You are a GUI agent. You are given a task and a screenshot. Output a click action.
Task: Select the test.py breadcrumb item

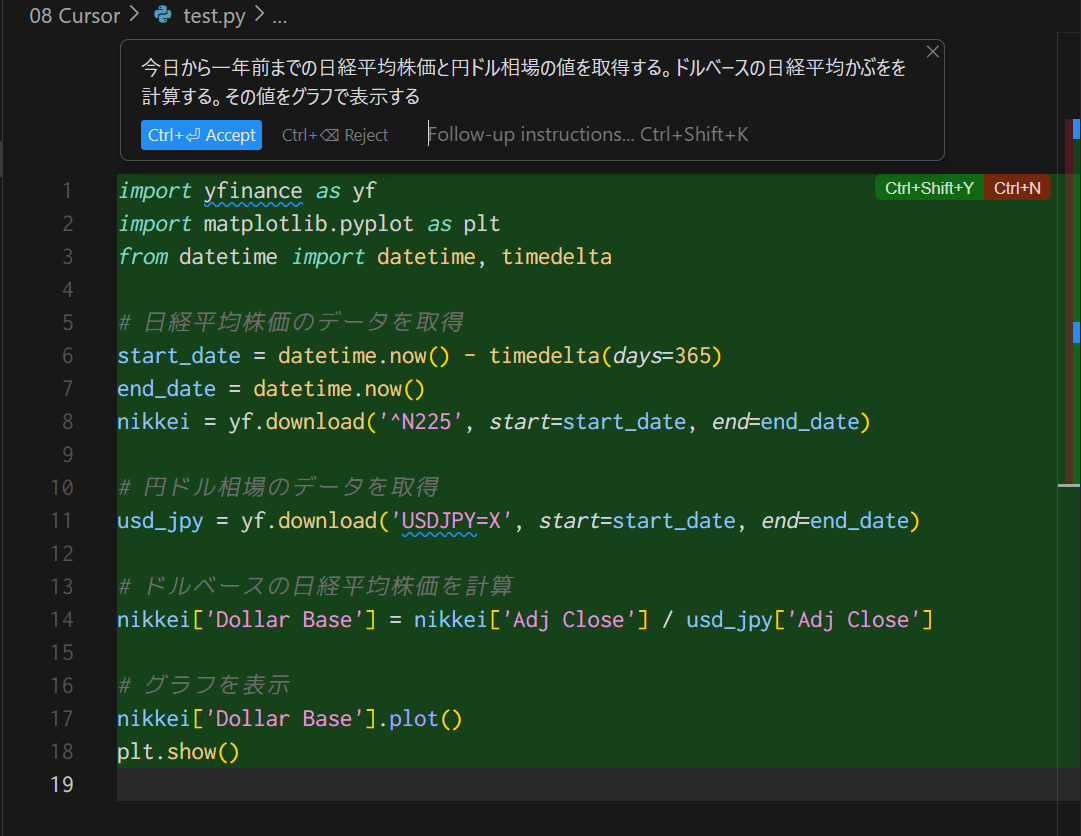[214, 16]
